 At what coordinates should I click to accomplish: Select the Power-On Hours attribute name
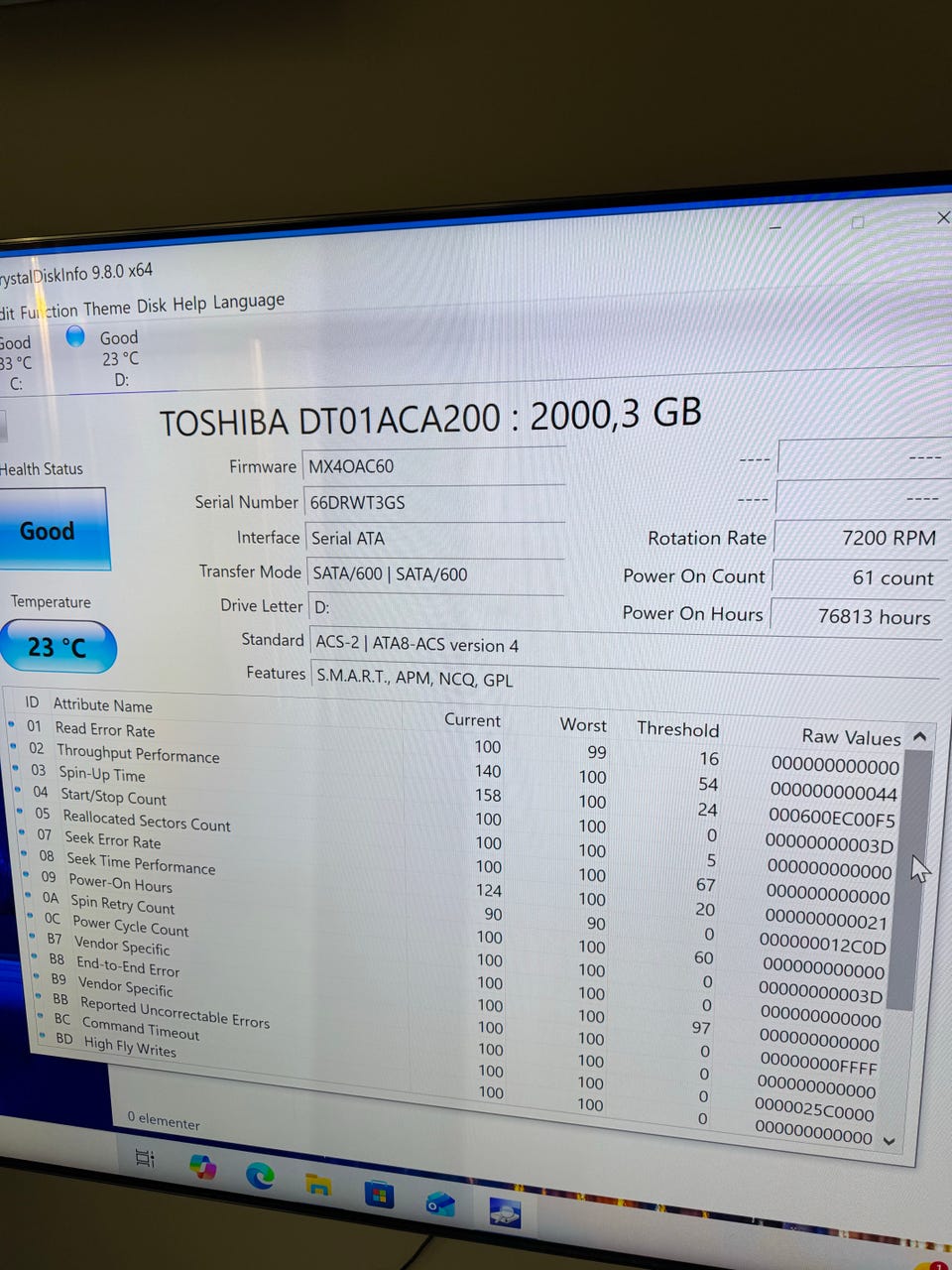120,882
